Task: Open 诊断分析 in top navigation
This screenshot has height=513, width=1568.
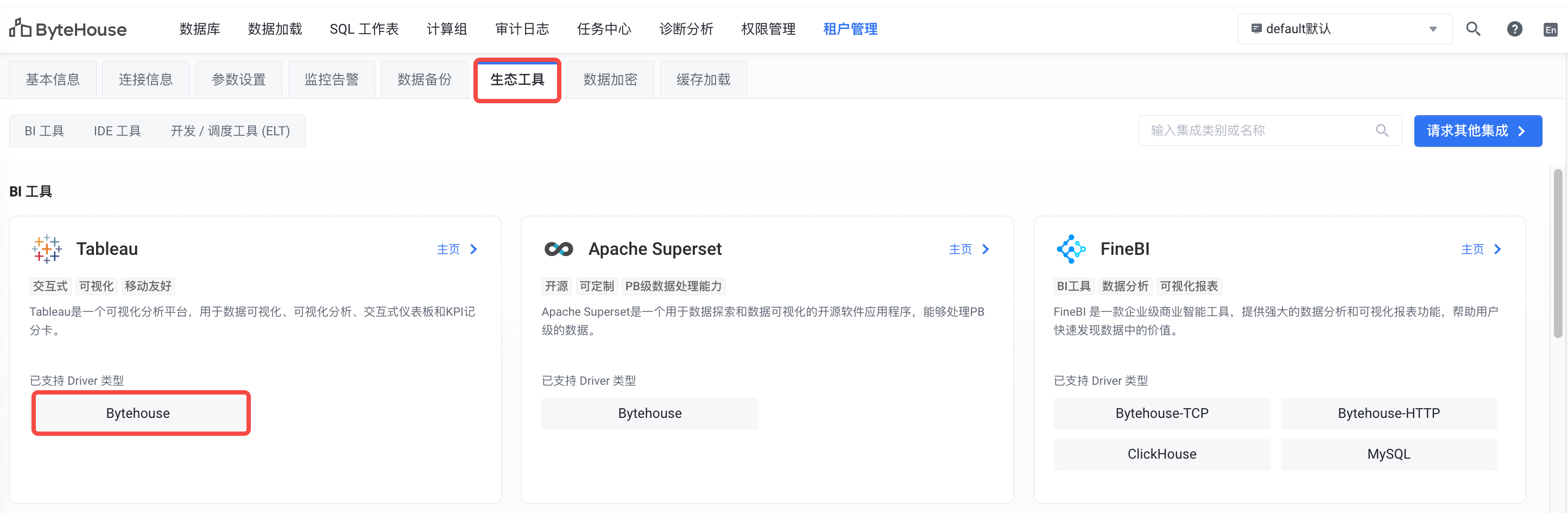Action: 686,29
